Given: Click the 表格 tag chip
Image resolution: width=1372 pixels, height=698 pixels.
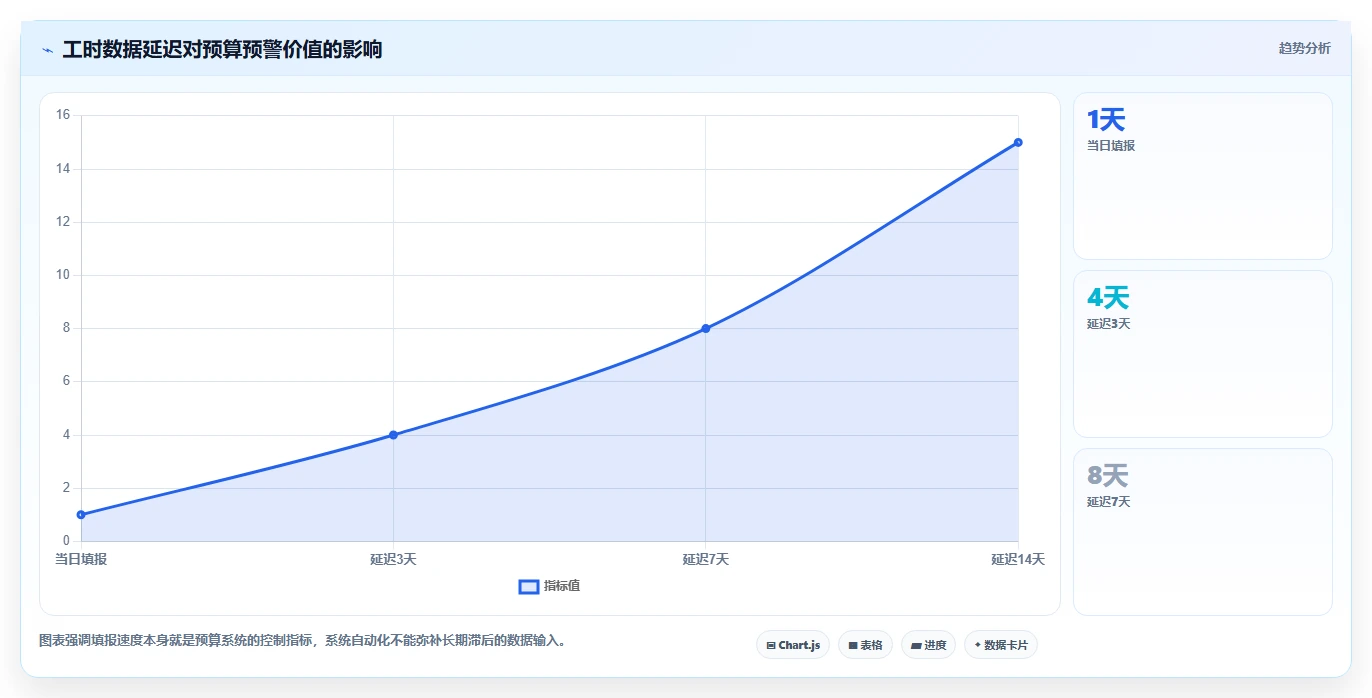Looking at the screenshot, I should [x=865, y=645].
